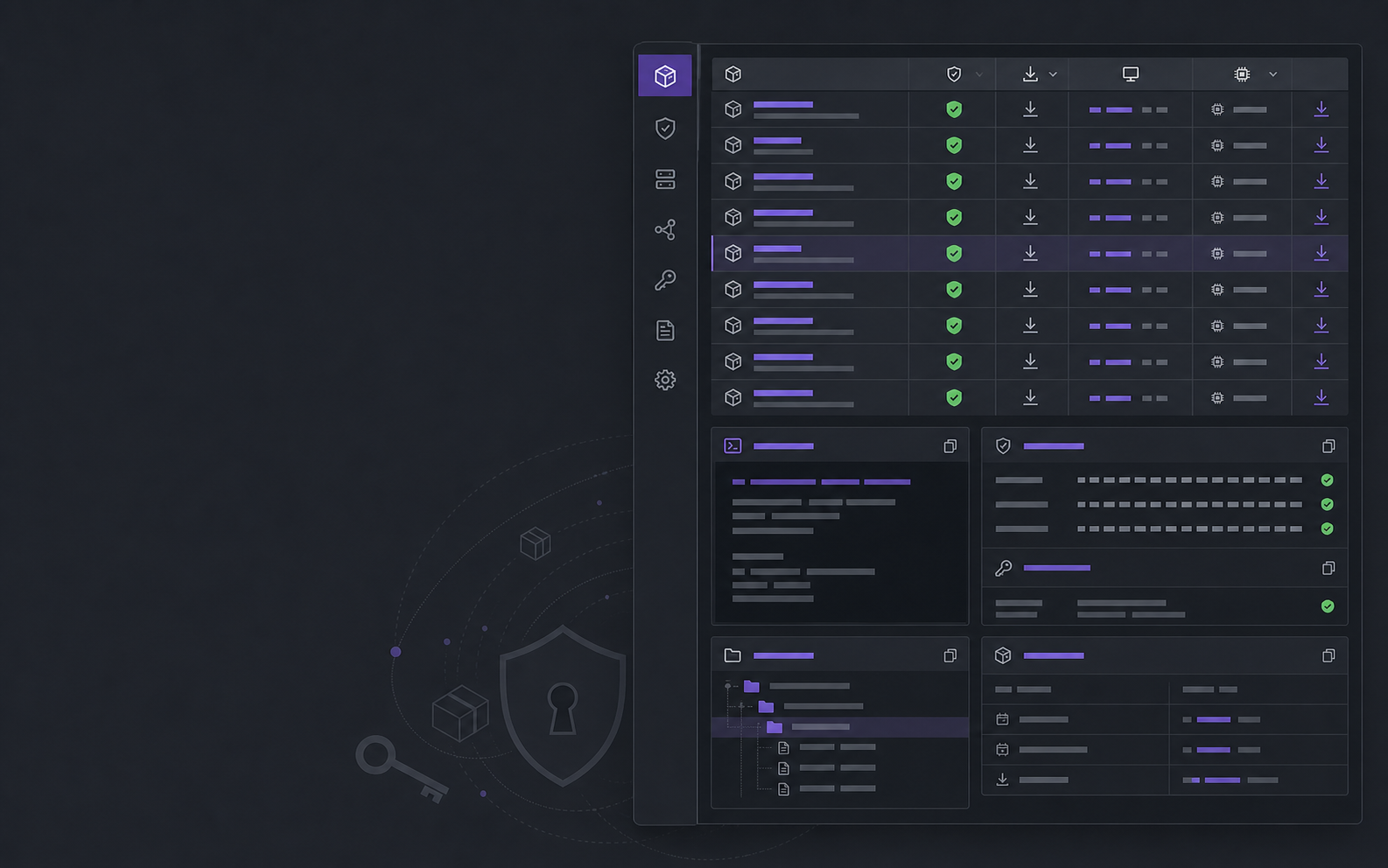Select the root folder in file tree
Image resolution: width=1388 pixels, height=868 pixels.
pyautogui.click(x=752, y=686)
